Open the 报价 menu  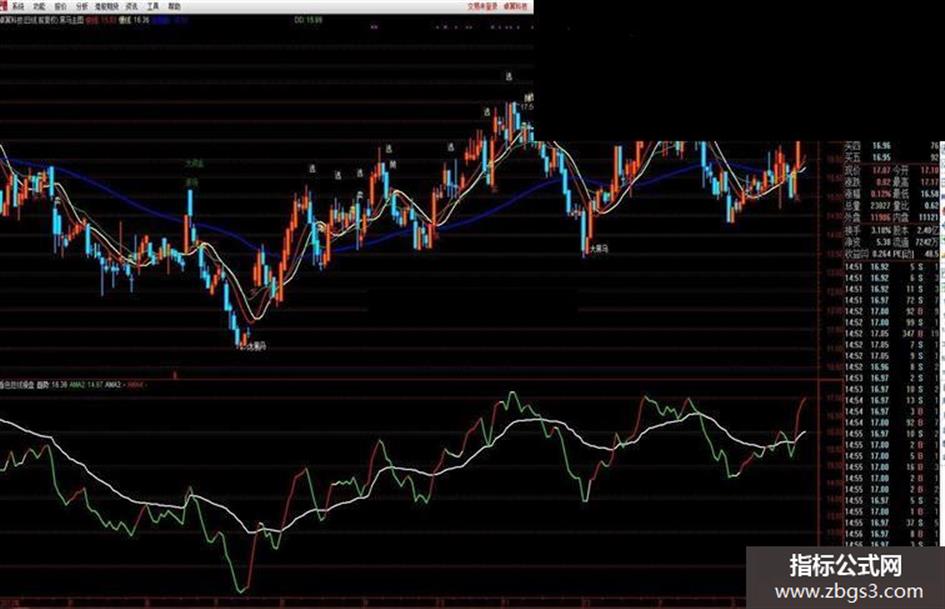coord(60,6)
